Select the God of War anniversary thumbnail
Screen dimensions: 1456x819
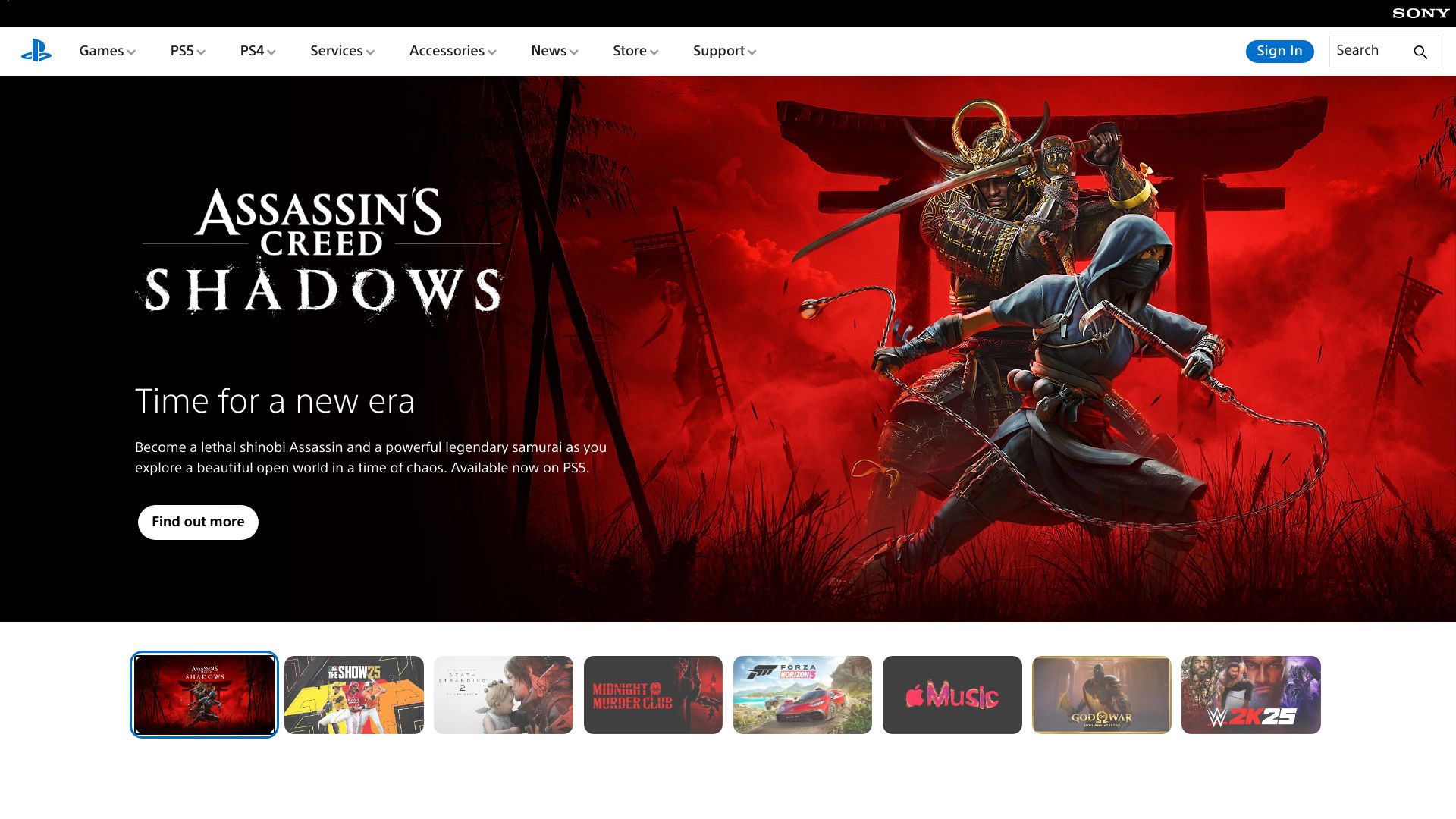(1101, 695)
